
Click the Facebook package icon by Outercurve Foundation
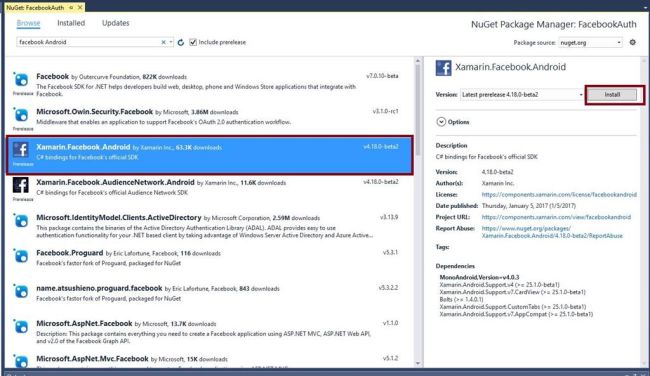pyautogui.click(x=21, y=79)
